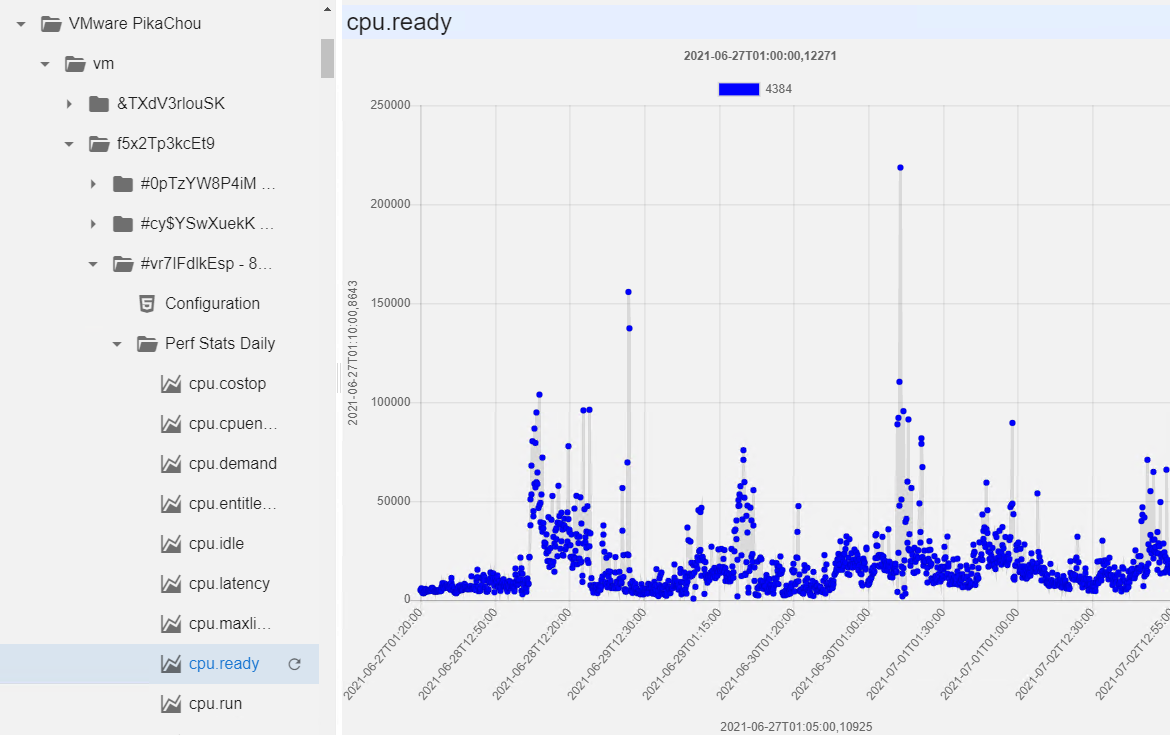Collapse the VMware PikaChou root node

(21, 24)
